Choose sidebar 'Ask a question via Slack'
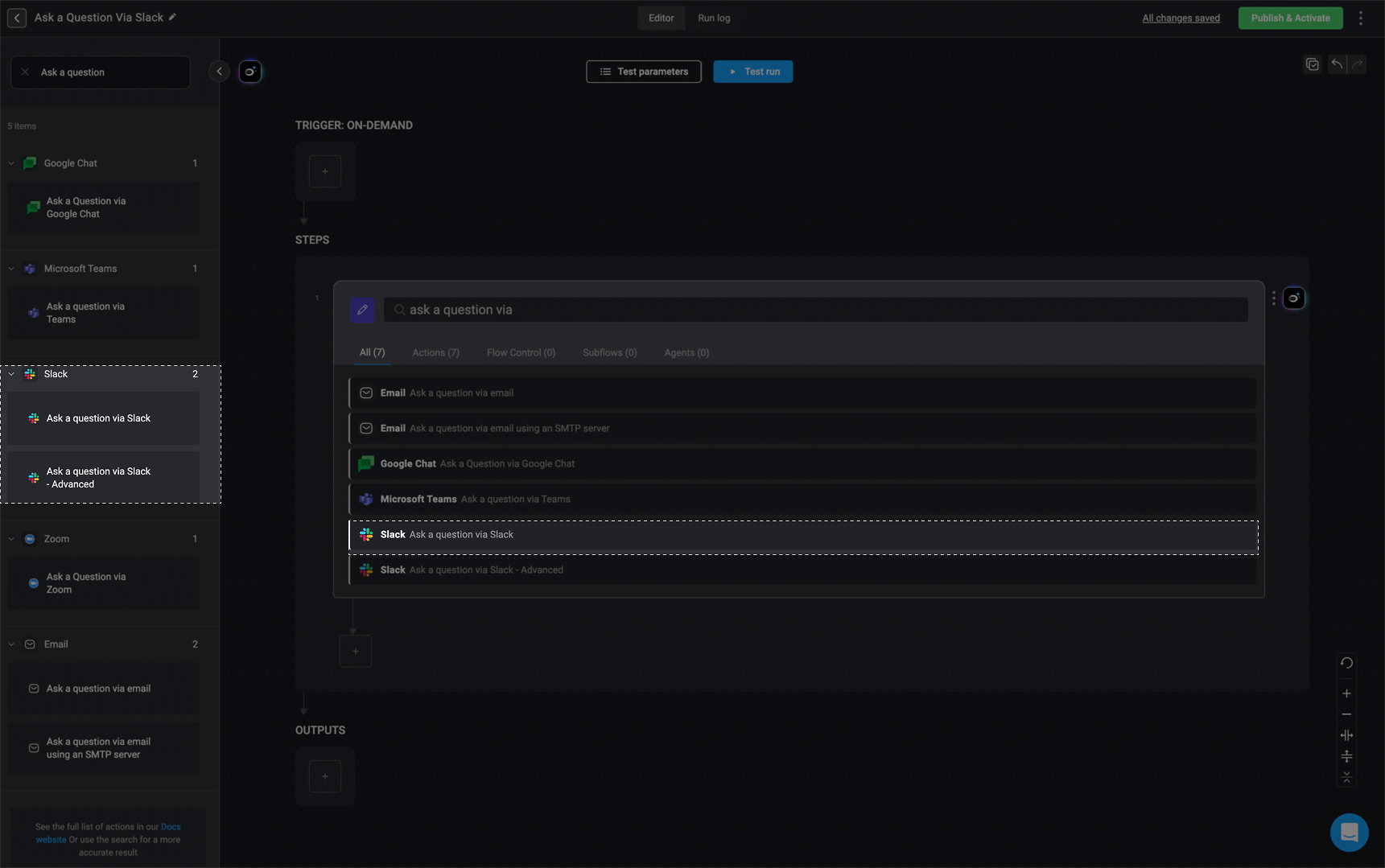1385x868 pixels. (x=104, y=418)
